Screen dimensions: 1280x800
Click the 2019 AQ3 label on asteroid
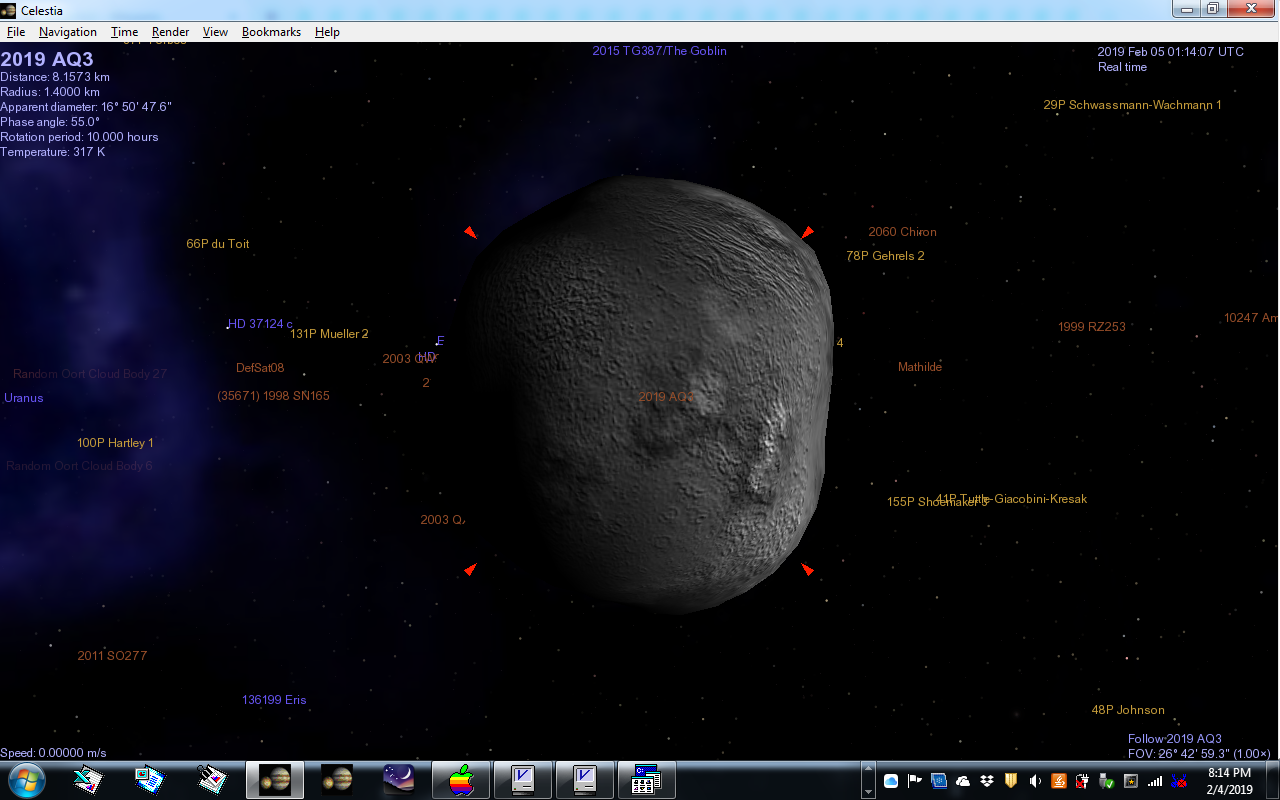tap(666, 397)
